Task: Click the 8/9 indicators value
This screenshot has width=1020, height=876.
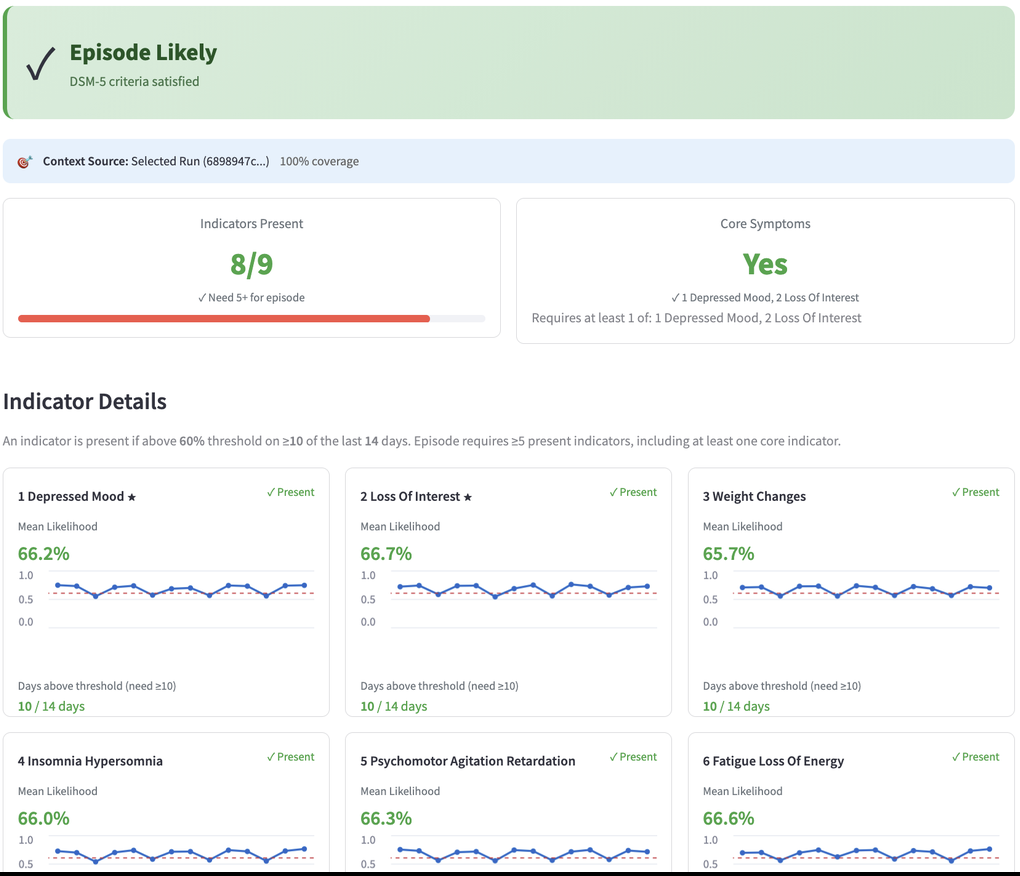Action: coord(252,264)
